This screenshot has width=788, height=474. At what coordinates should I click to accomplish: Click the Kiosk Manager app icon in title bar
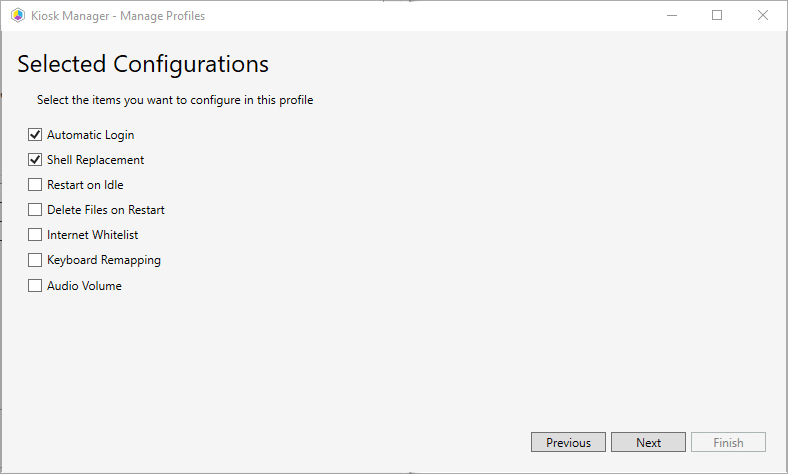18,15
